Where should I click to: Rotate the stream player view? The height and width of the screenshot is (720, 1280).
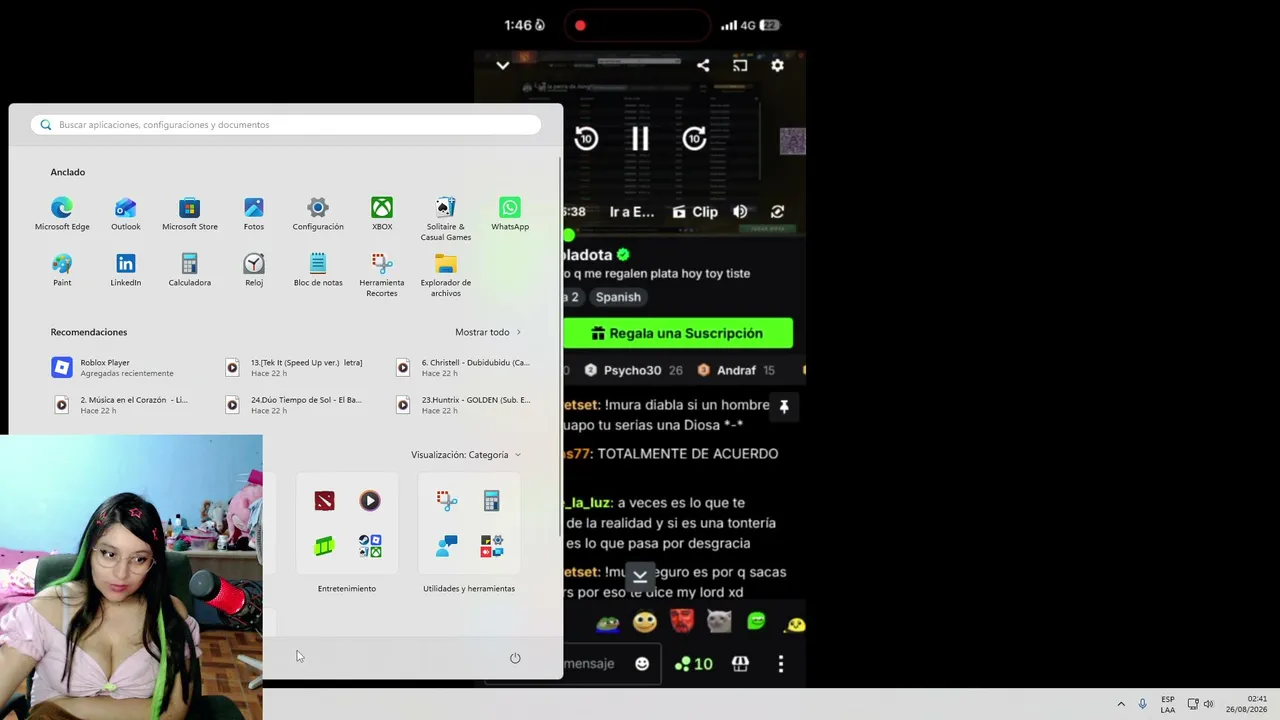777,212
